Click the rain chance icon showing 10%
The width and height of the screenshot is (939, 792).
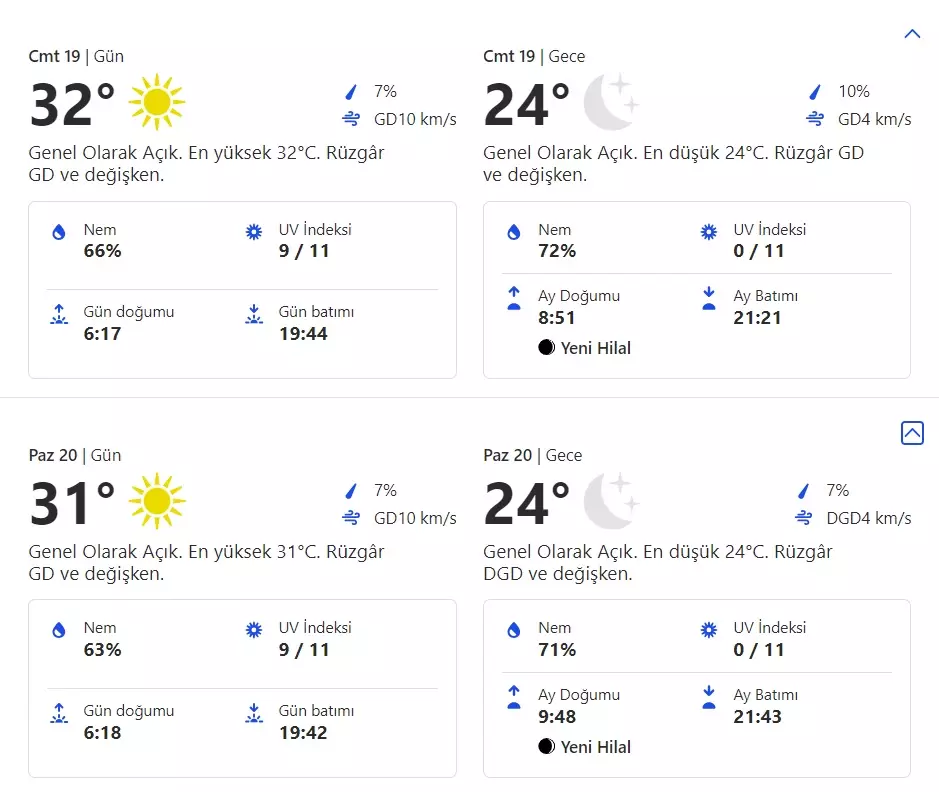tap(816, 92)
